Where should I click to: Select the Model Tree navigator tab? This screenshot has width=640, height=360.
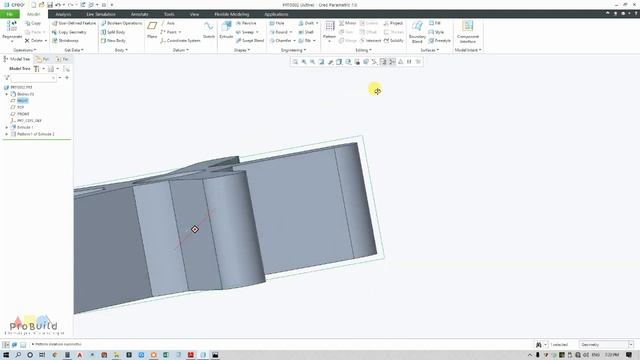click(17, 59)
